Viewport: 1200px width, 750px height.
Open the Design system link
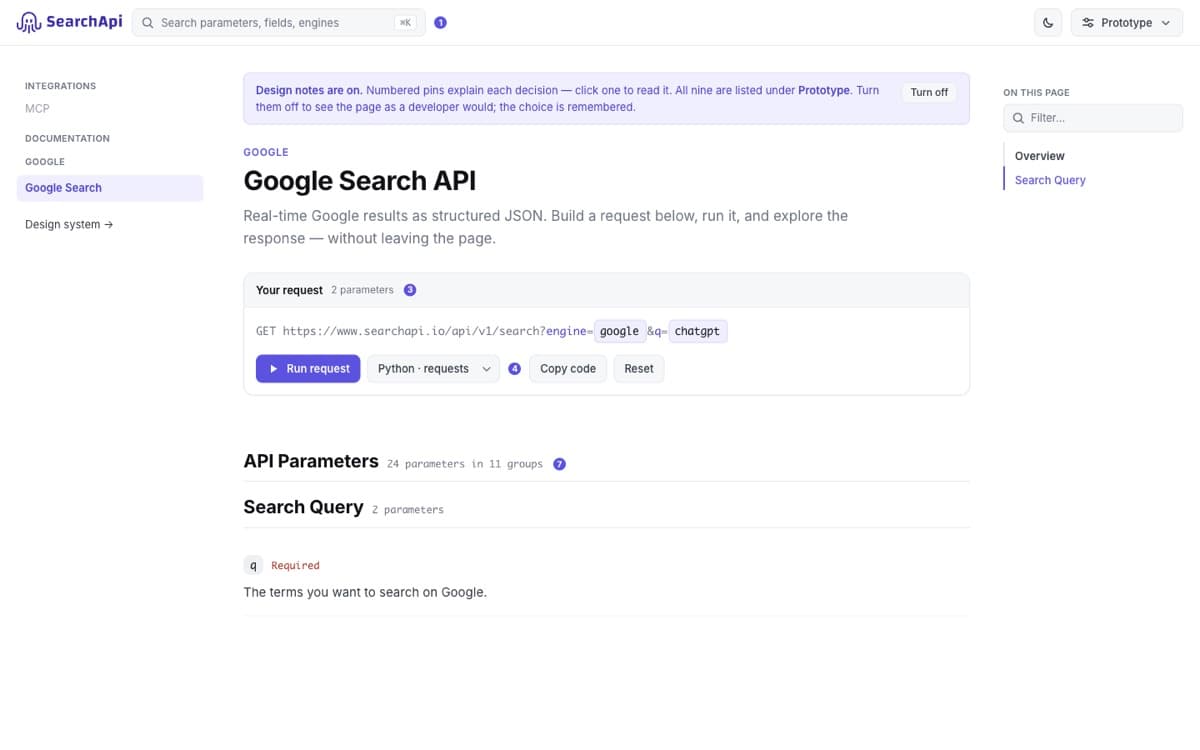(69, 224)
